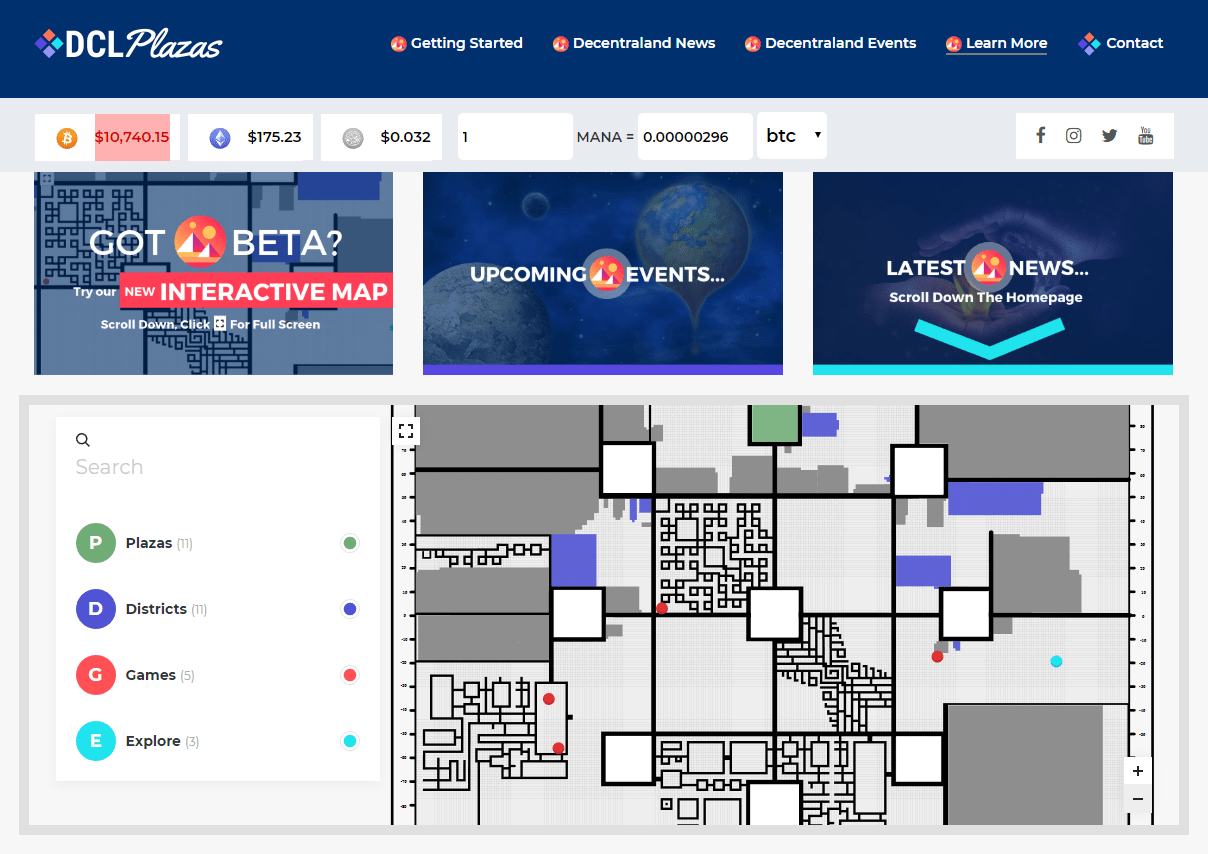Viewport: 1208px width, 854px height.
Task: Open the Got Beta interactive map banner
Action: tap(214, 273)
